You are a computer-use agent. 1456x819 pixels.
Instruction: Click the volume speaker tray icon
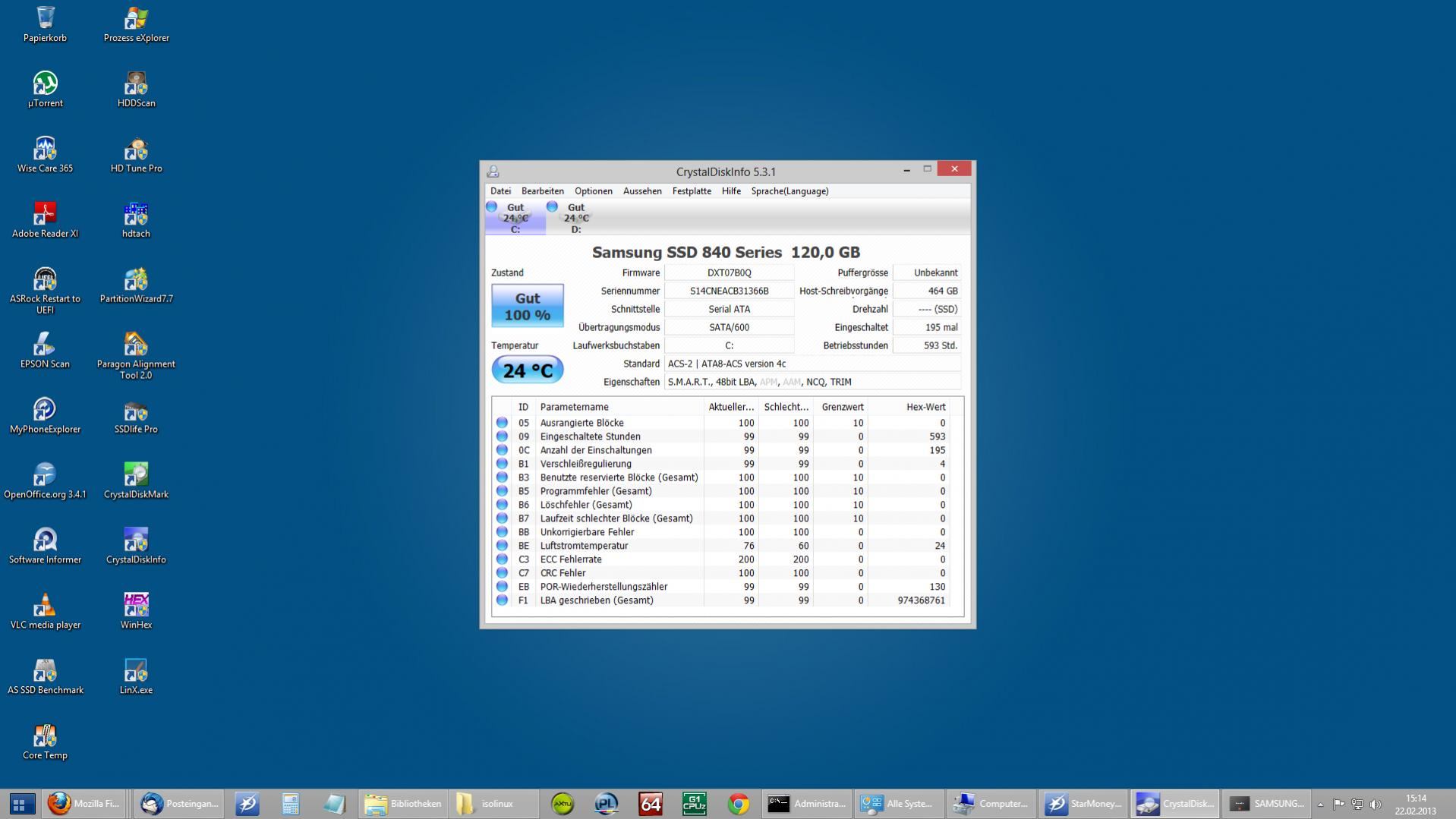click(x=1376, y=805)
